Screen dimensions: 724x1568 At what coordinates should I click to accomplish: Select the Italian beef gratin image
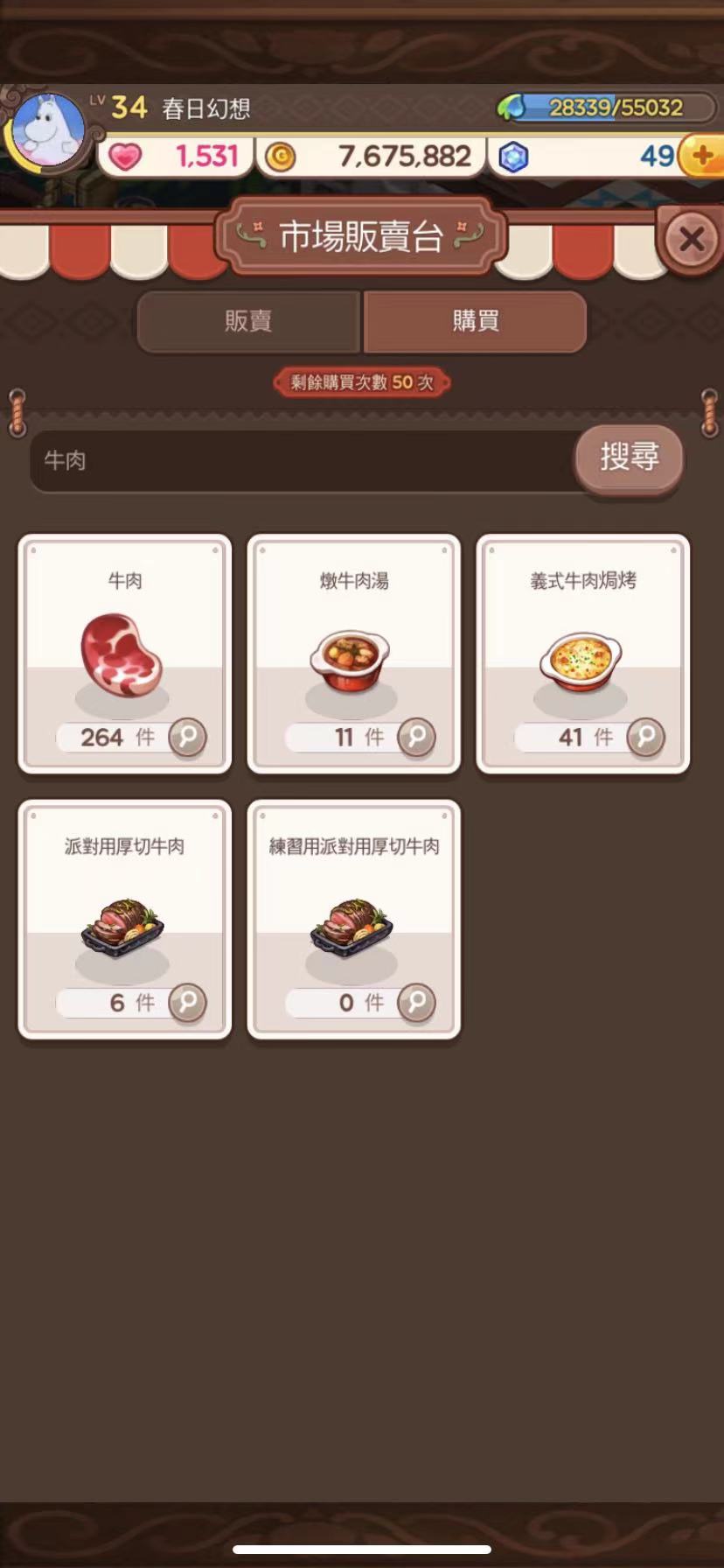(x=581, y=661)
